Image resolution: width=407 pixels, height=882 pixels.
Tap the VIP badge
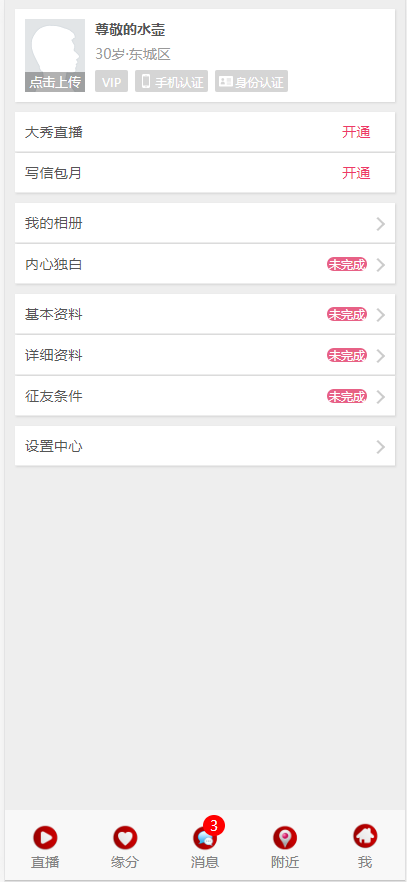pyautogui.click(x=111, y=81)
